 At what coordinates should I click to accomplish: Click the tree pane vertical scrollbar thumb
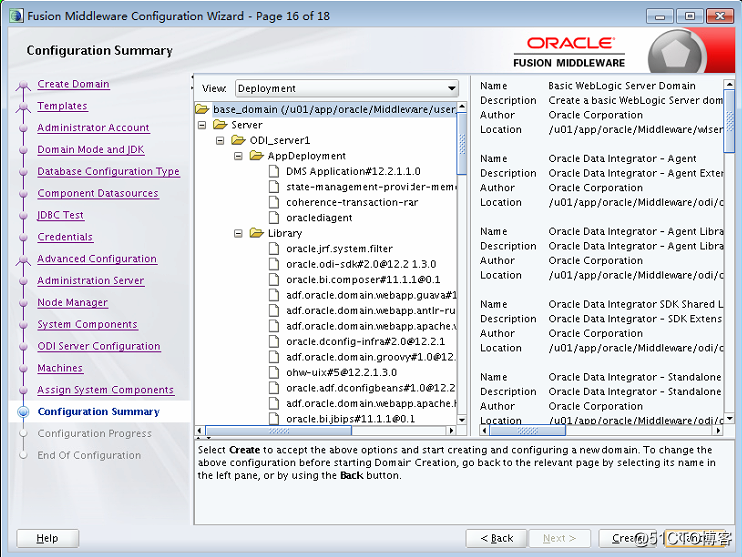pyautogui.click(x=462, y=144)
